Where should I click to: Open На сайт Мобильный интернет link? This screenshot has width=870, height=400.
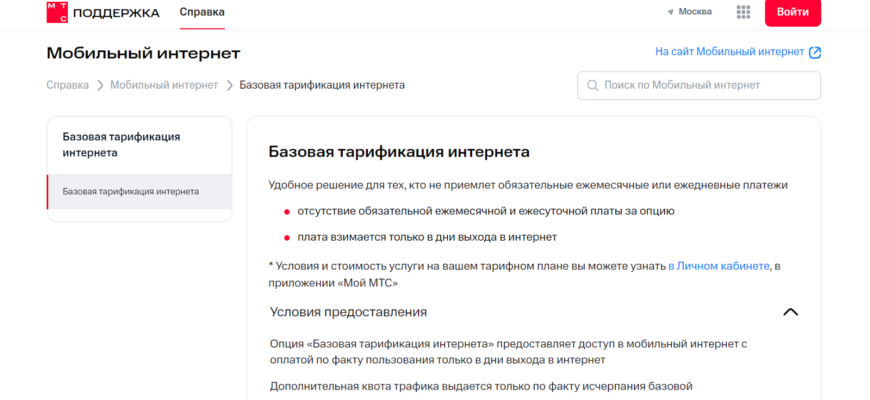pos(730,52)
